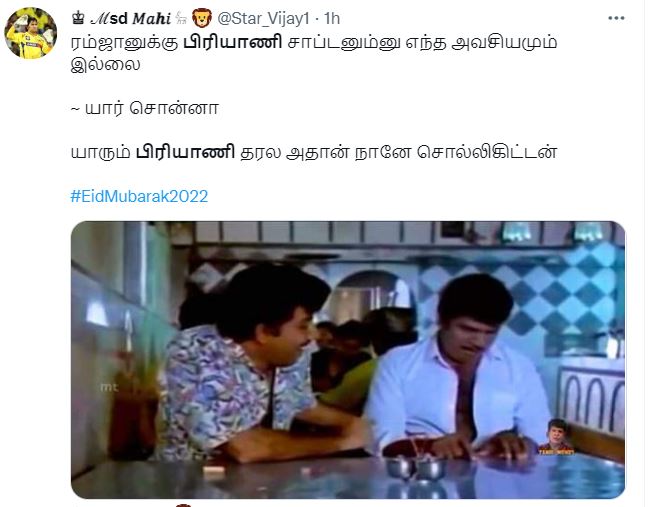Click the '~ யார் சொன்னா' text line
This screenshot has width=657, height=507.
(x=145, y=109)
